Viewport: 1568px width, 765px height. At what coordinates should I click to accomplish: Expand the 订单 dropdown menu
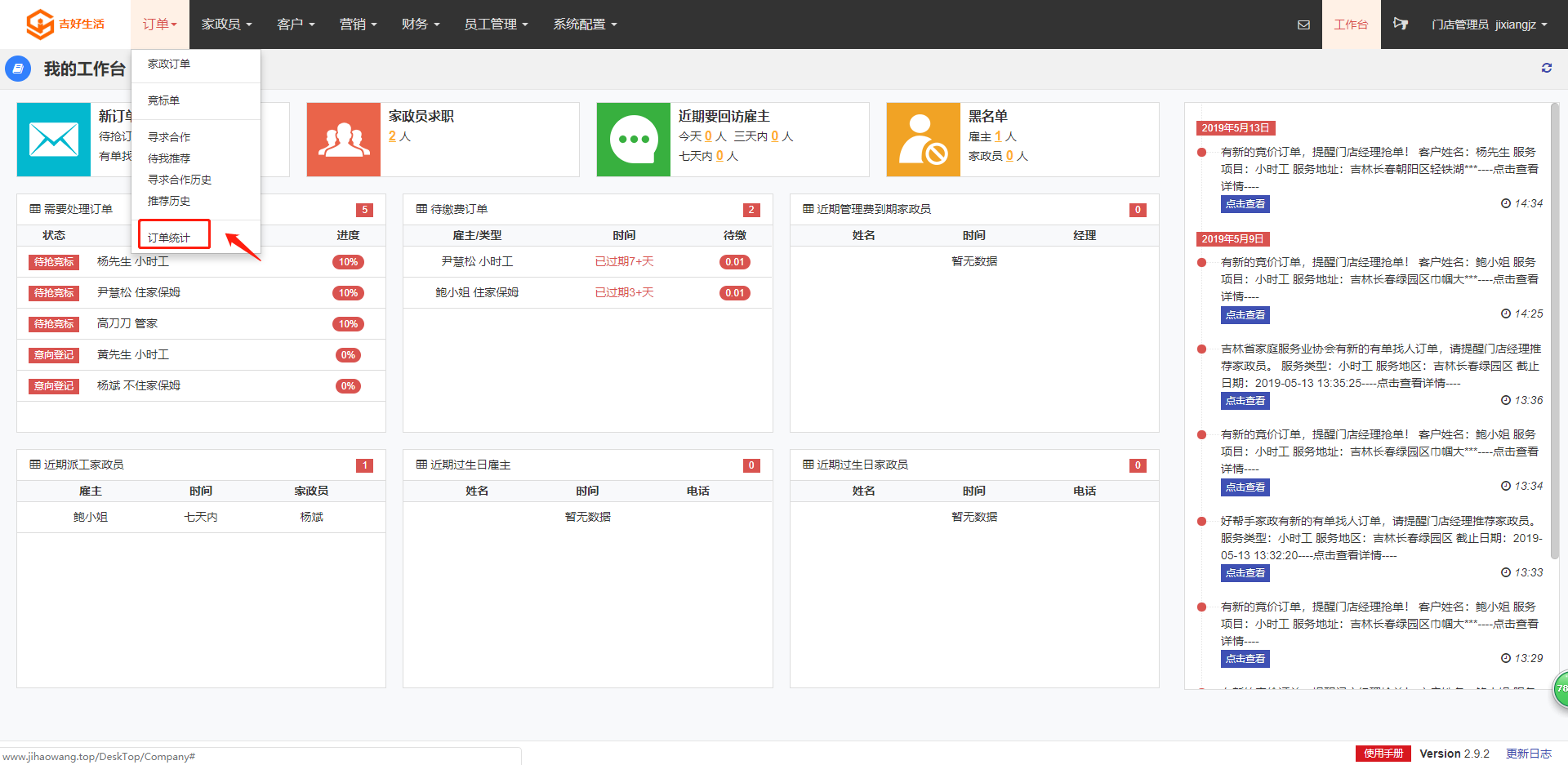tap(159, 24)
